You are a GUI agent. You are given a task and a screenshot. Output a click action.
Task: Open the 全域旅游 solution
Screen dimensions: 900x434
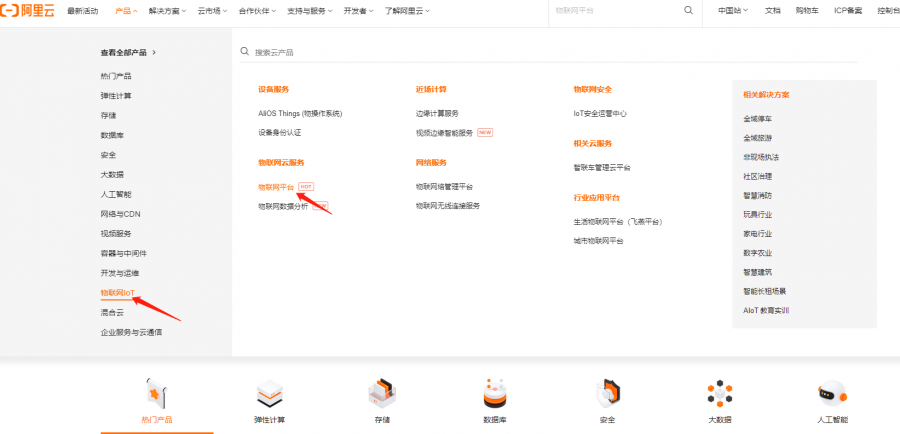click(x=757, y=138)
